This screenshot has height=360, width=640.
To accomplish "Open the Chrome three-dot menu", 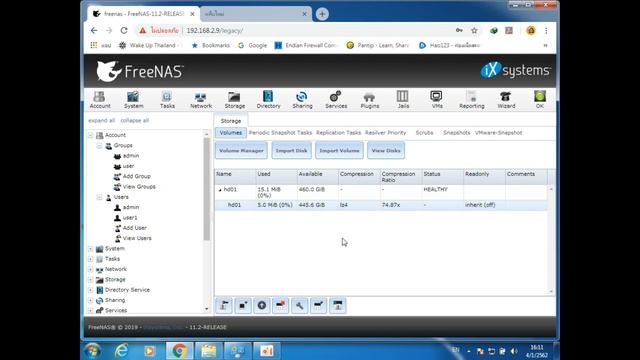I will tap(546, 30).
